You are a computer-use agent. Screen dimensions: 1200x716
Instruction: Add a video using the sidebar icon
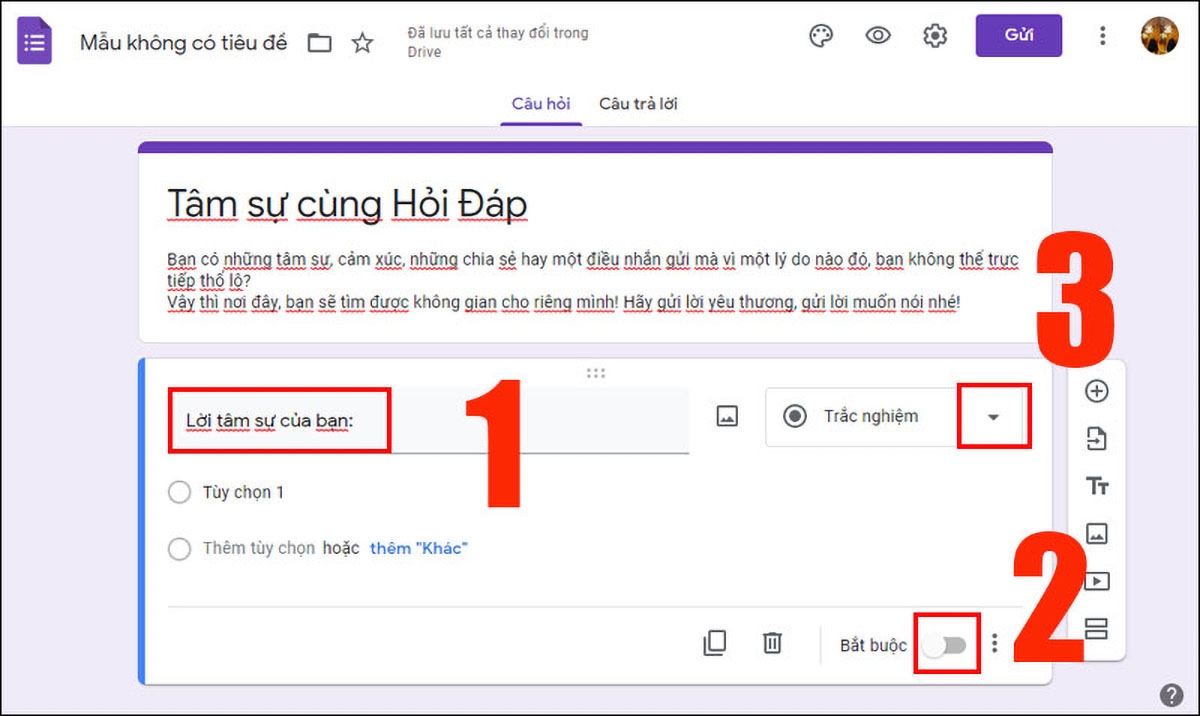tap(1097, 581)
